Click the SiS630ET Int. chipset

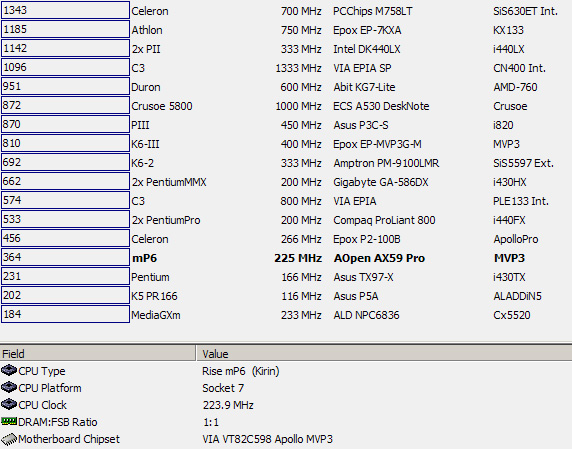tap(525, 11)
